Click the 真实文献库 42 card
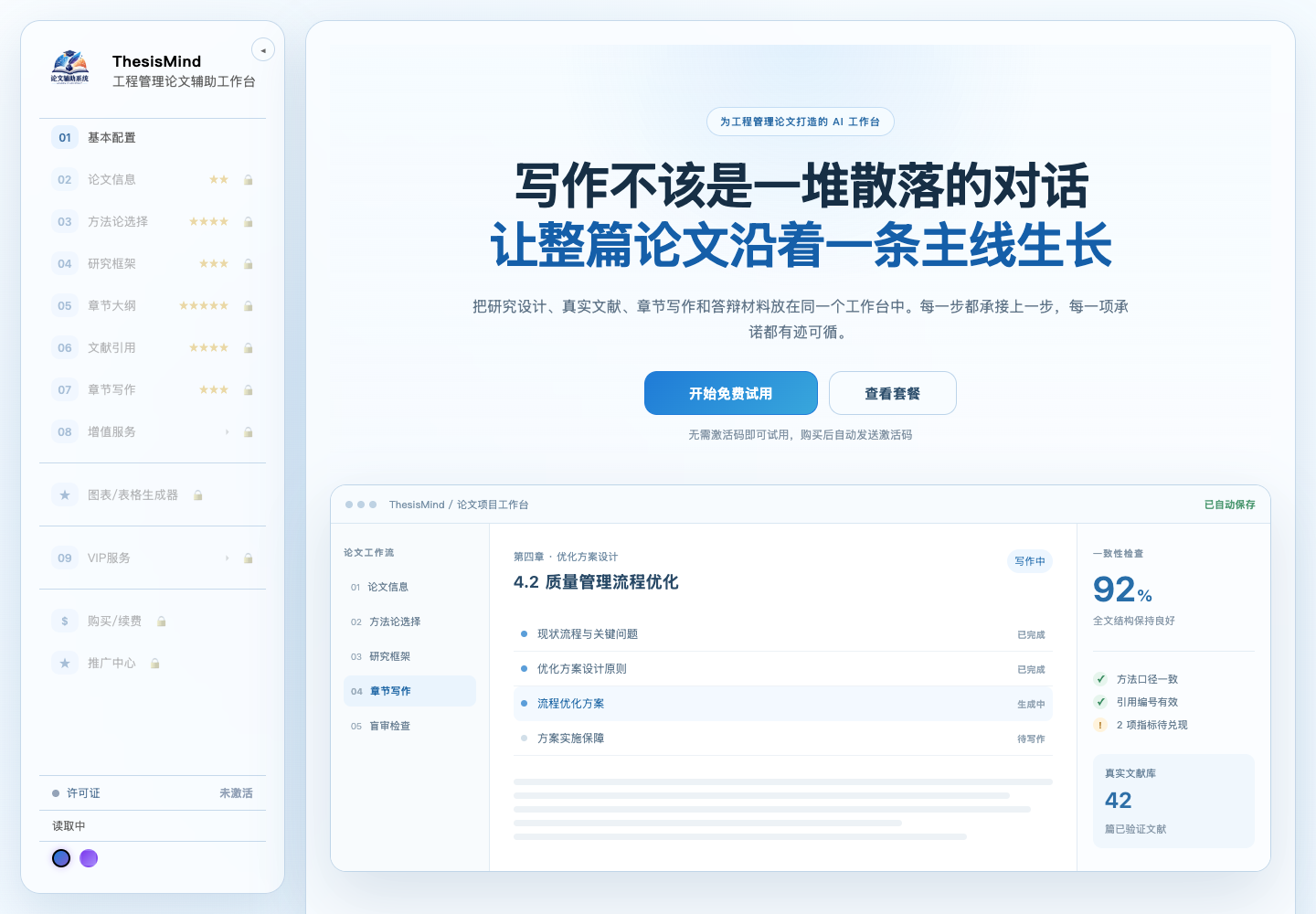Screen dimensions: 1316x914 click(x=1173, y=801)
